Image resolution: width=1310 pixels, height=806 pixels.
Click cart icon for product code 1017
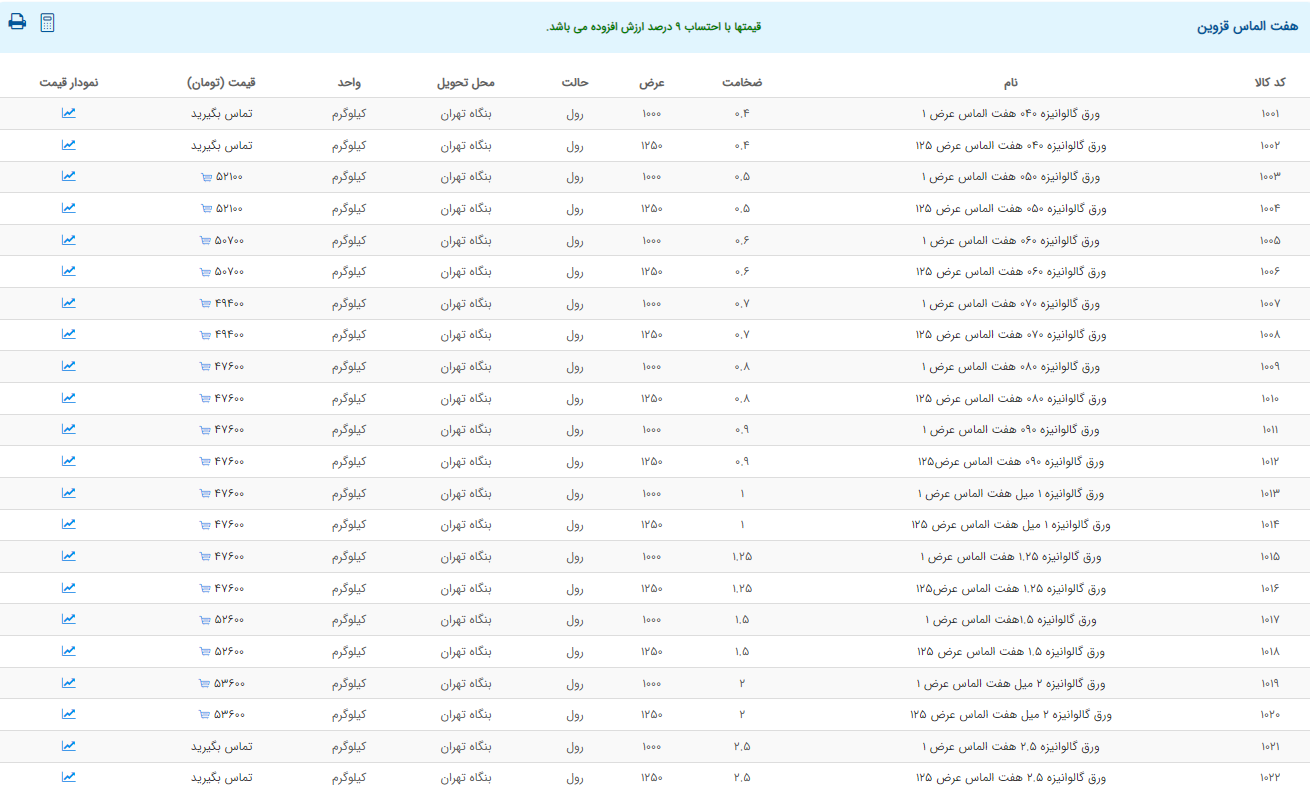click(x=205, y=620)
